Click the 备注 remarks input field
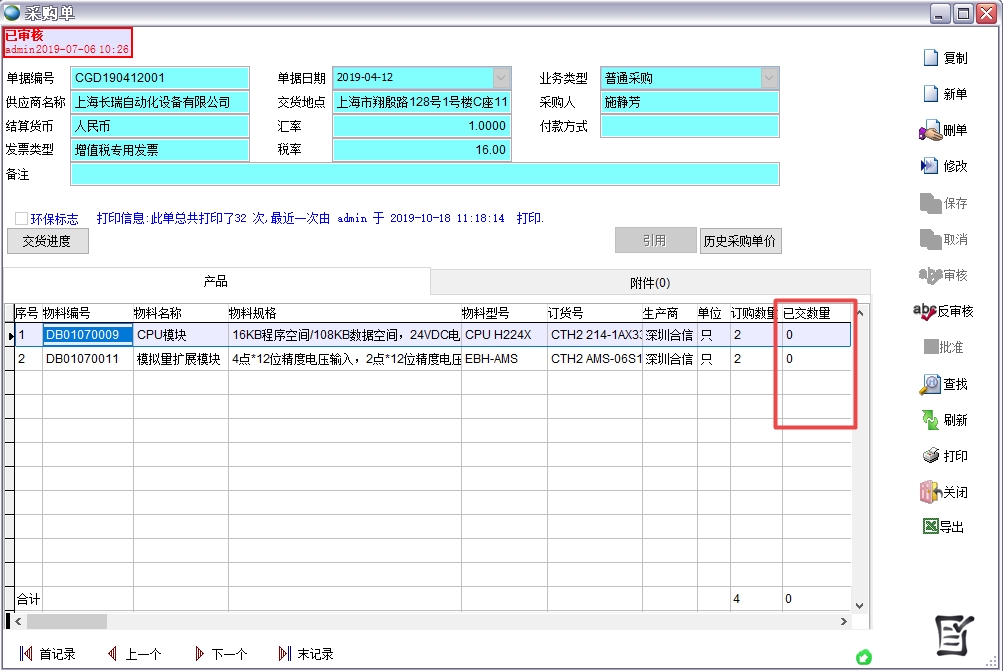 [x=424, y=174]
